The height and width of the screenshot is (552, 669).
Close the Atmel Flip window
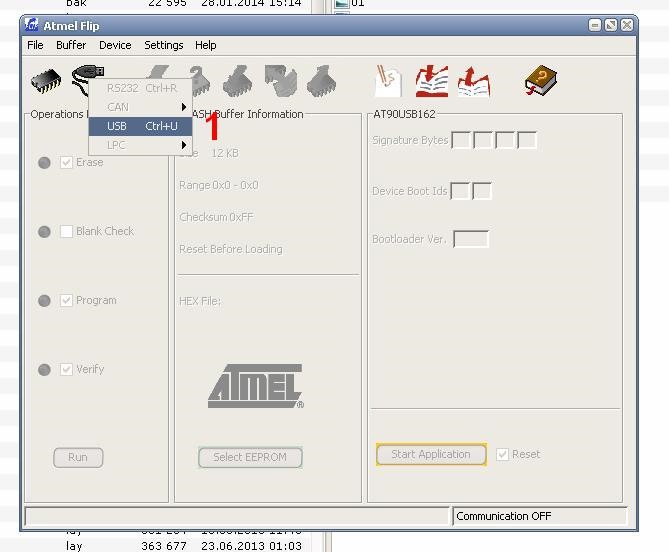click(x=627, y=25)
